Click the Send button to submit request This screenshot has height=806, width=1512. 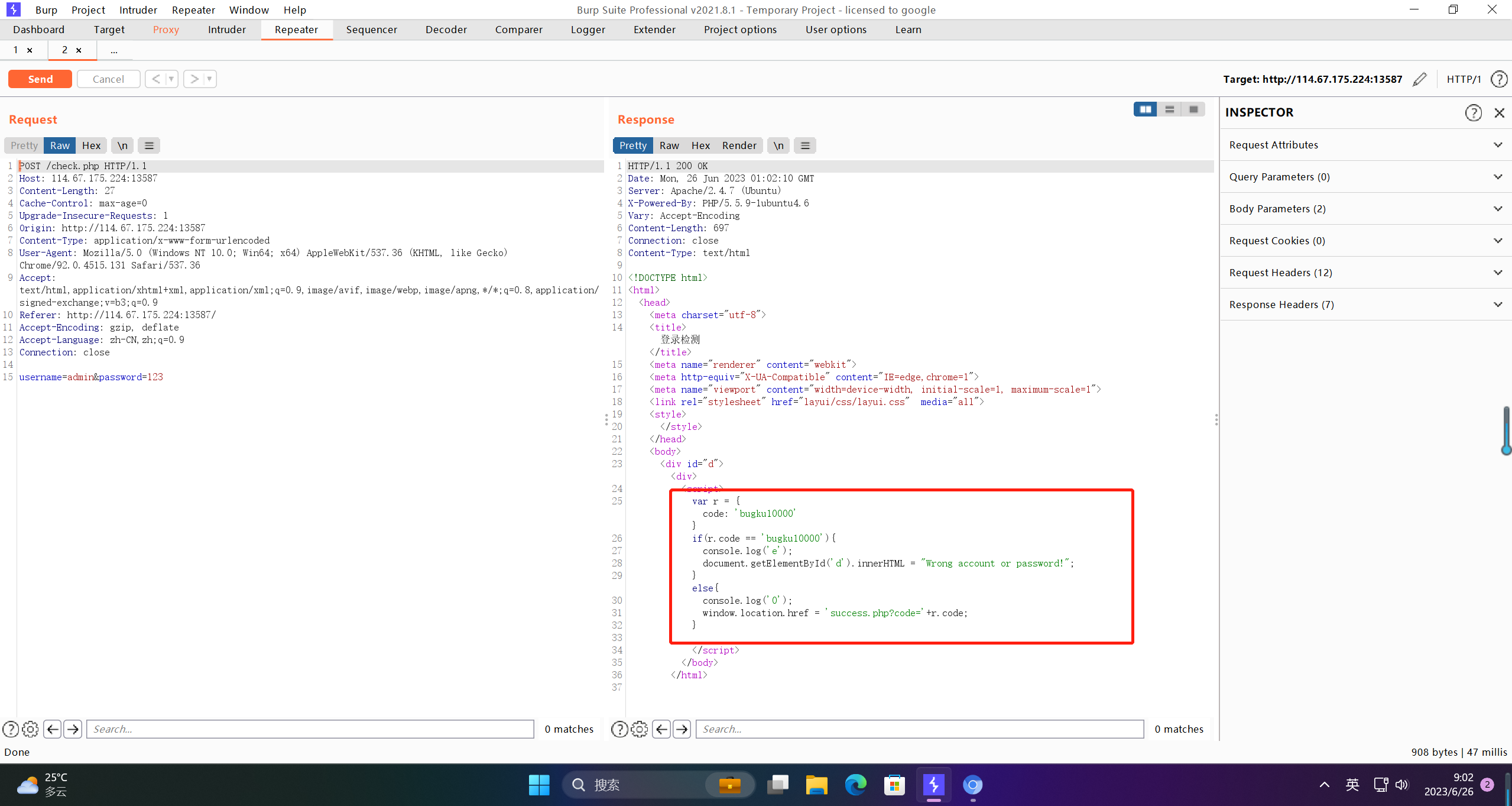[40, 78]
